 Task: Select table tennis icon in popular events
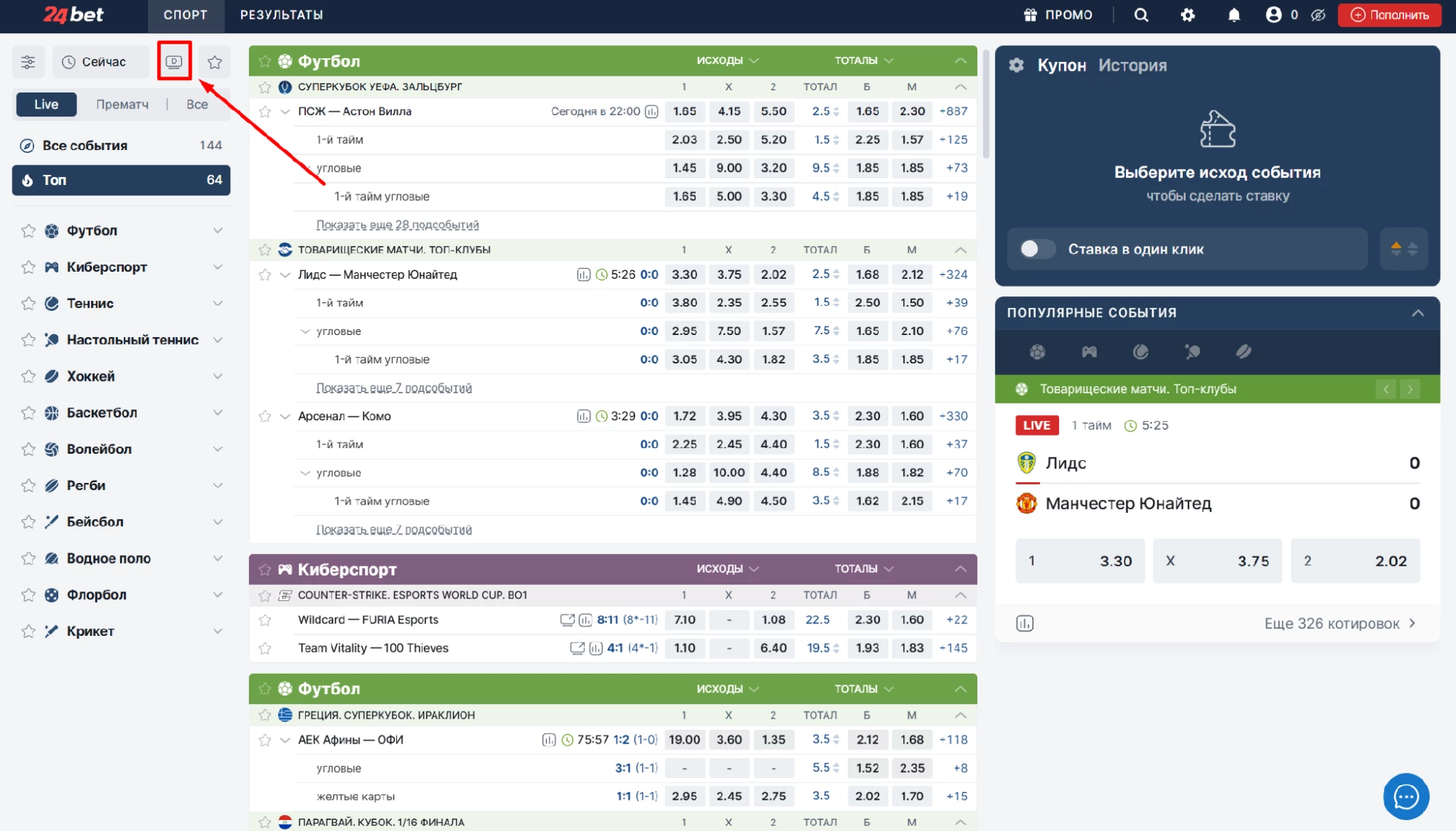coord(1192,352)
